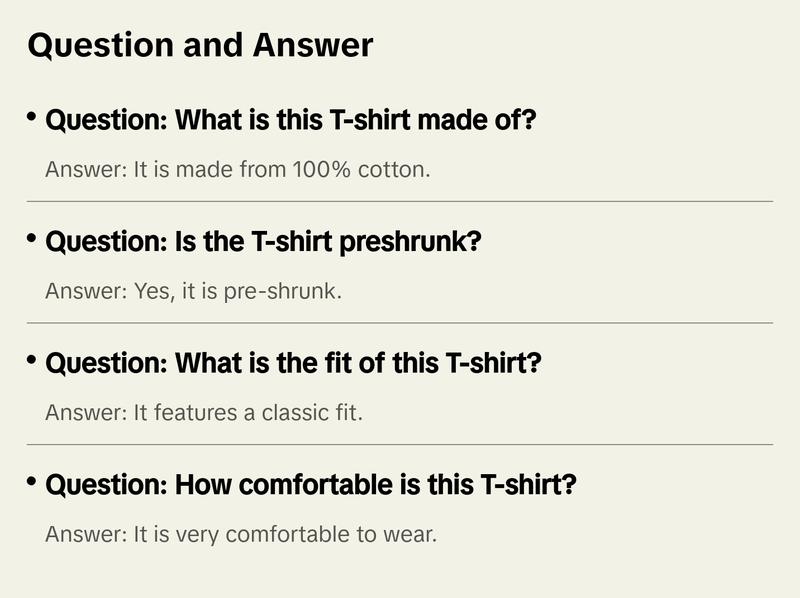
Task: Click the bullet beside the material question
Action: tap(32, 118)
